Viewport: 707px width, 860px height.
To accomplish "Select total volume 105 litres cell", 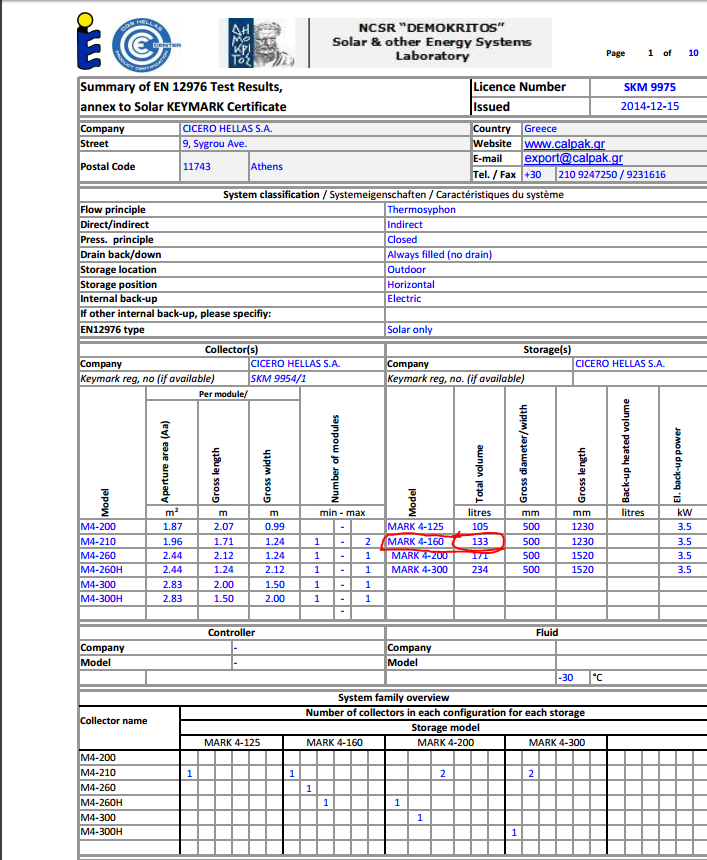I will click(x=479, y=527).
